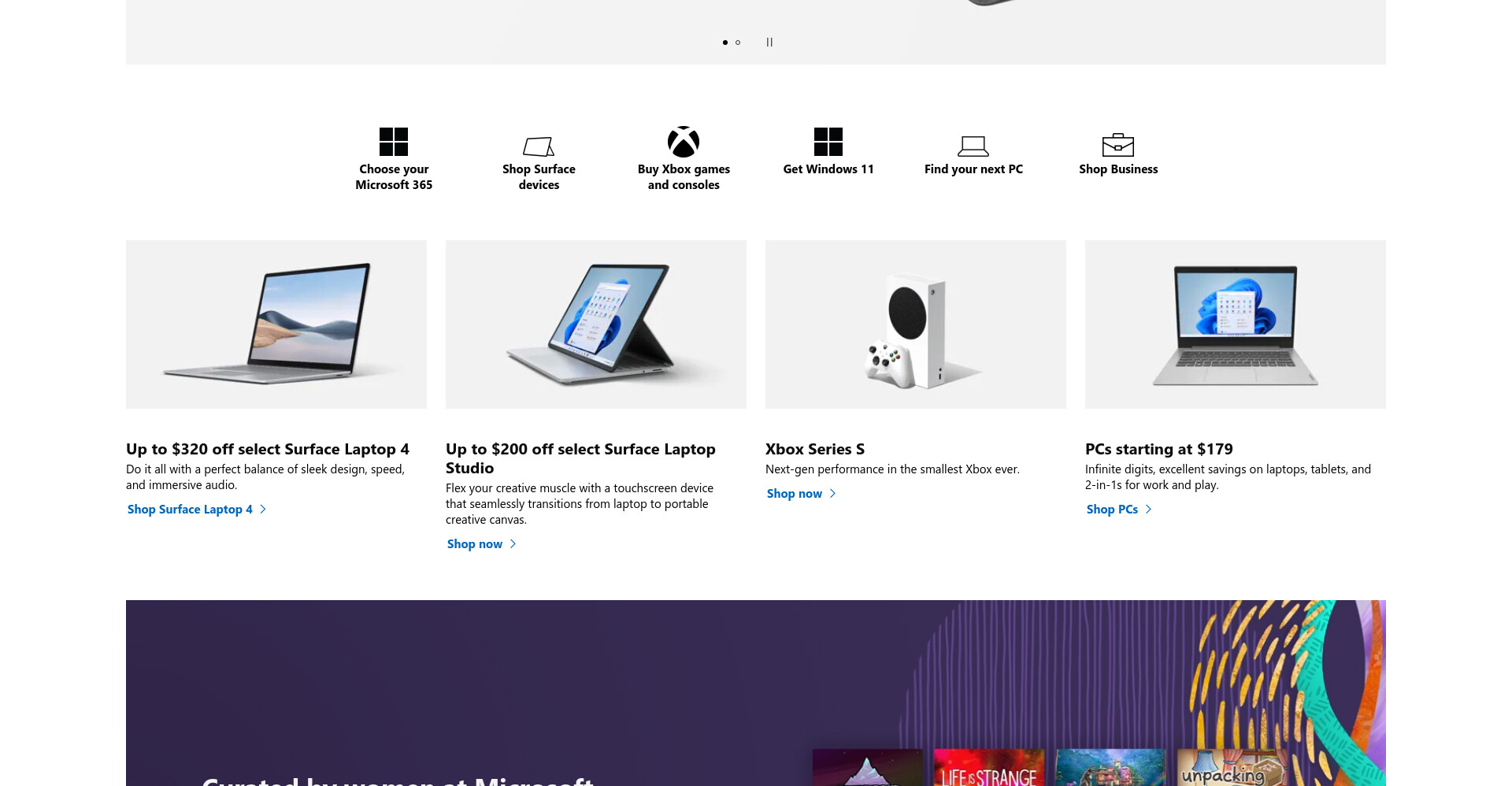The height and width of the screenshot is (786, 1512).
Task: Open Shop Surface devices link
Action: click(539, 176)
